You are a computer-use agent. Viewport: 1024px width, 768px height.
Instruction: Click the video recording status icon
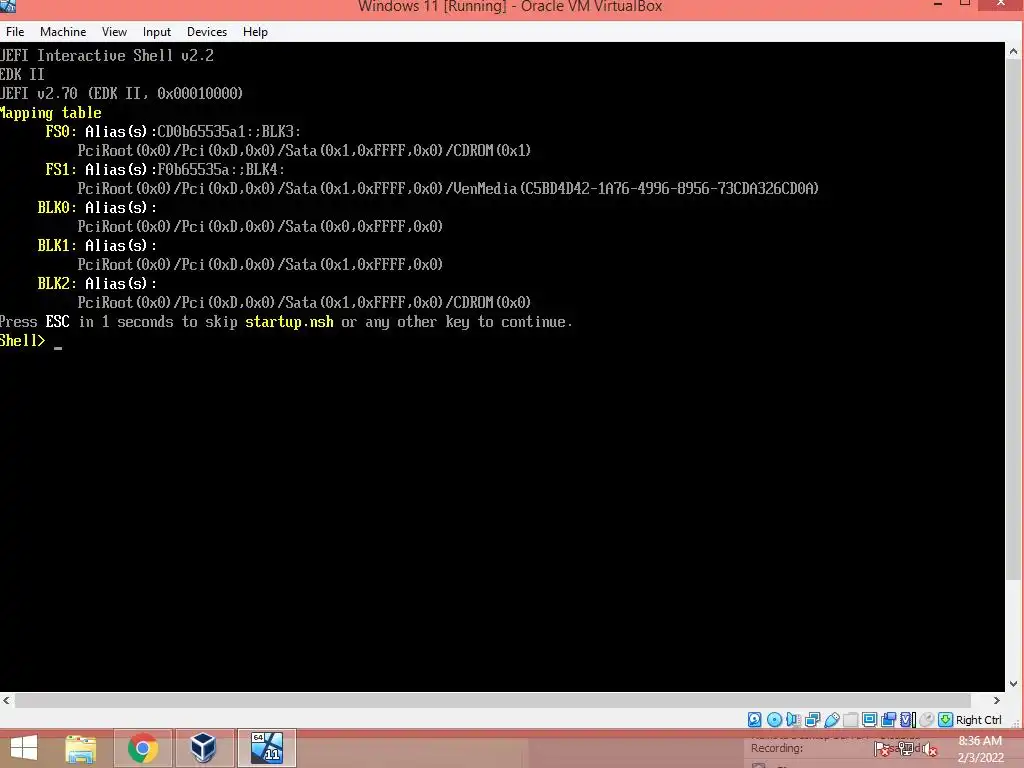point(888,720)
